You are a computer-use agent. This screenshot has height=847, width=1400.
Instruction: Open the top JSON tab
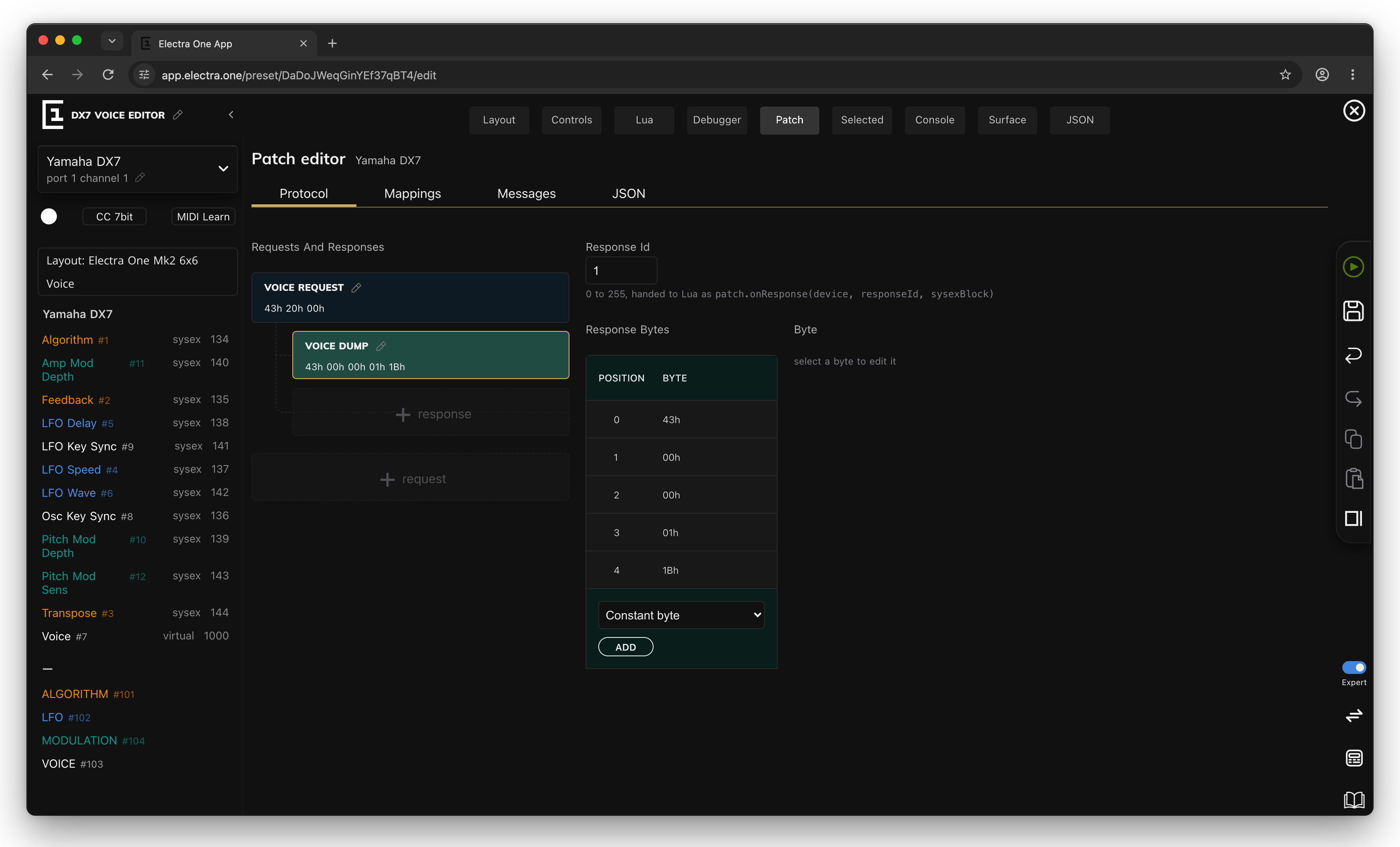pos(1080,120)
